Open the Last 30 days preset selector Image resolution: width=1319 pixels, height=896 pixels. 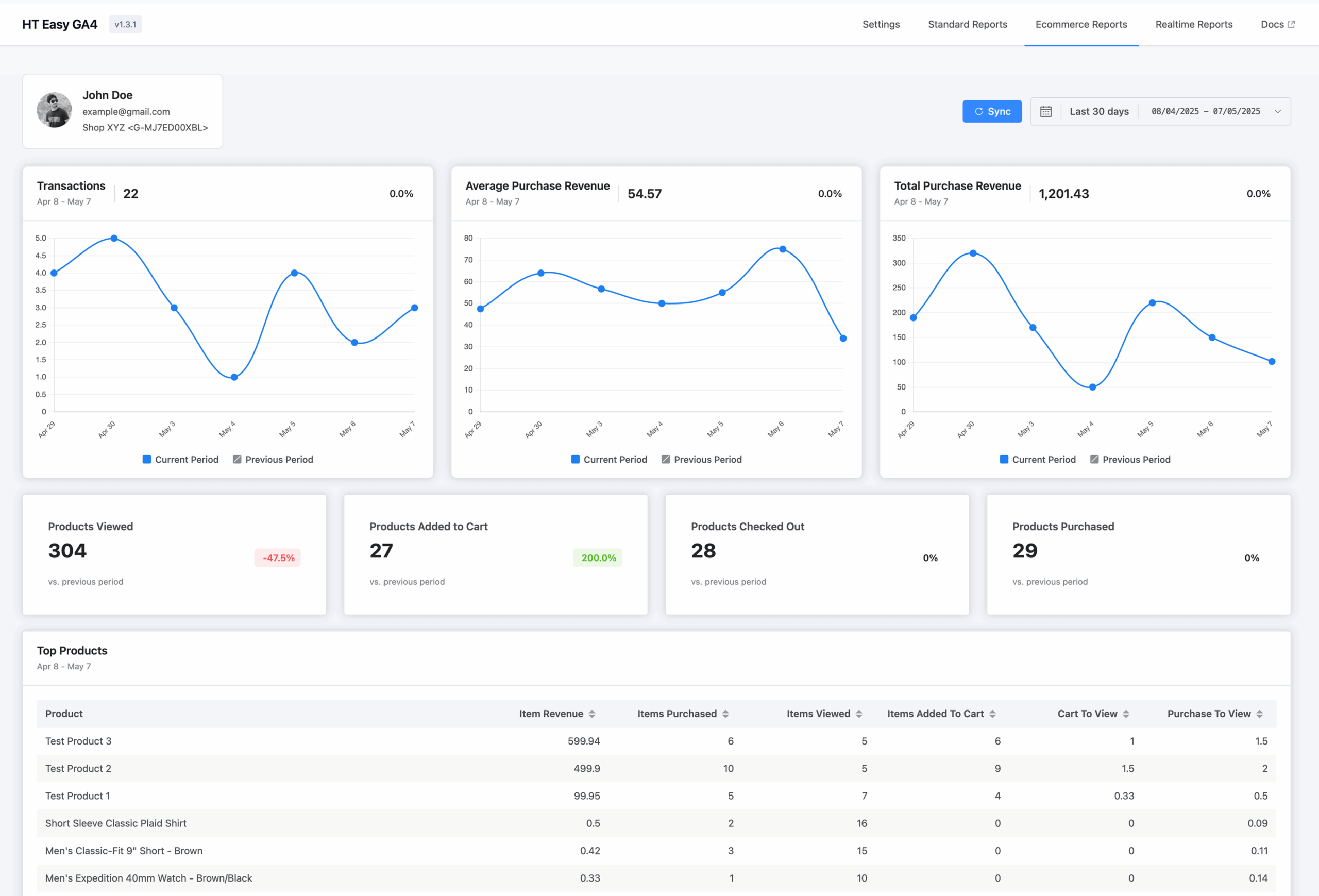tap(1099, 111)
